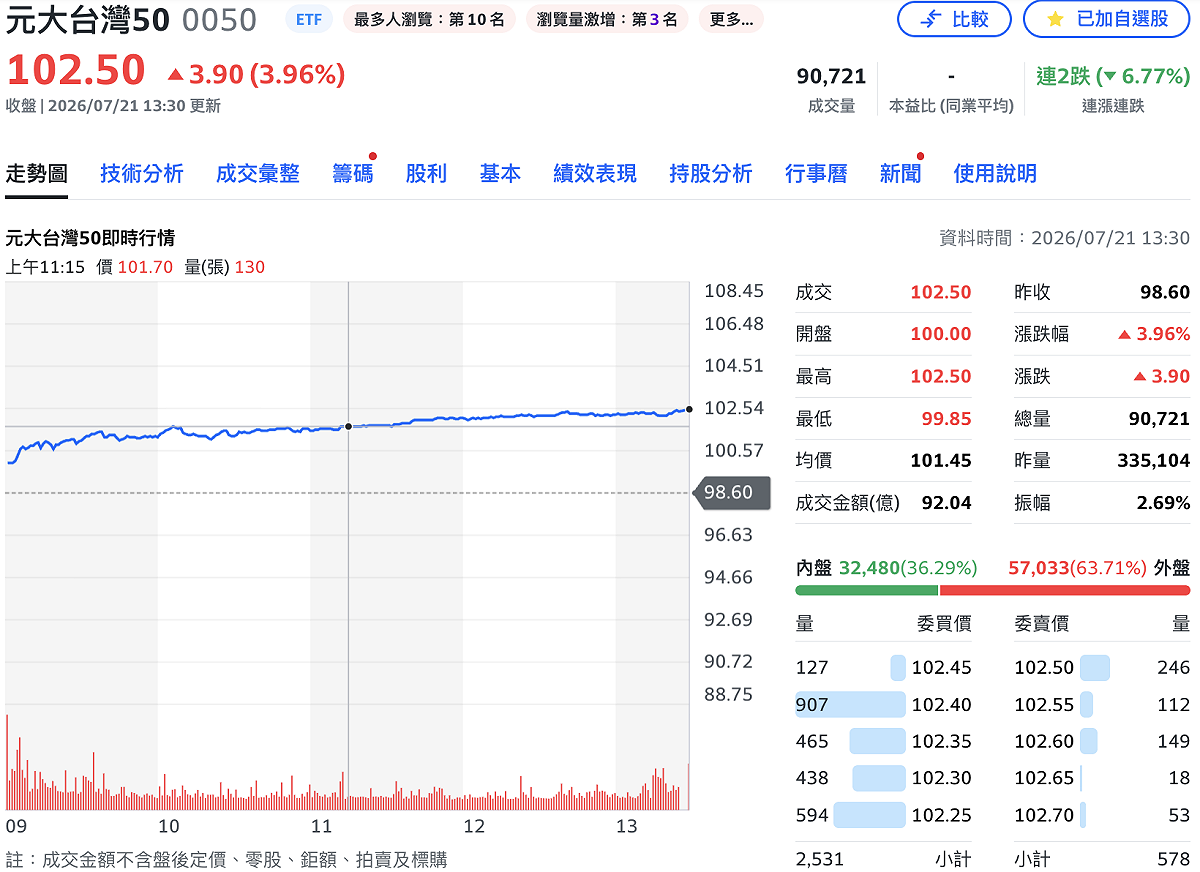Click the ETF tag
The width and height of the screenshot is (1200, 872).
pos(310,19)
